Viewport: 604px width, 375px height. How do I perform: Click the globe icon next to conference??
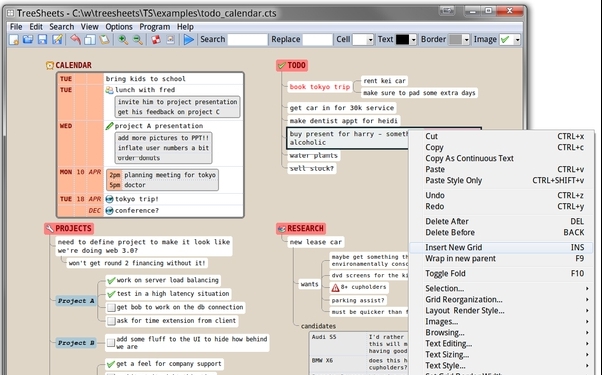click(109, 211)
